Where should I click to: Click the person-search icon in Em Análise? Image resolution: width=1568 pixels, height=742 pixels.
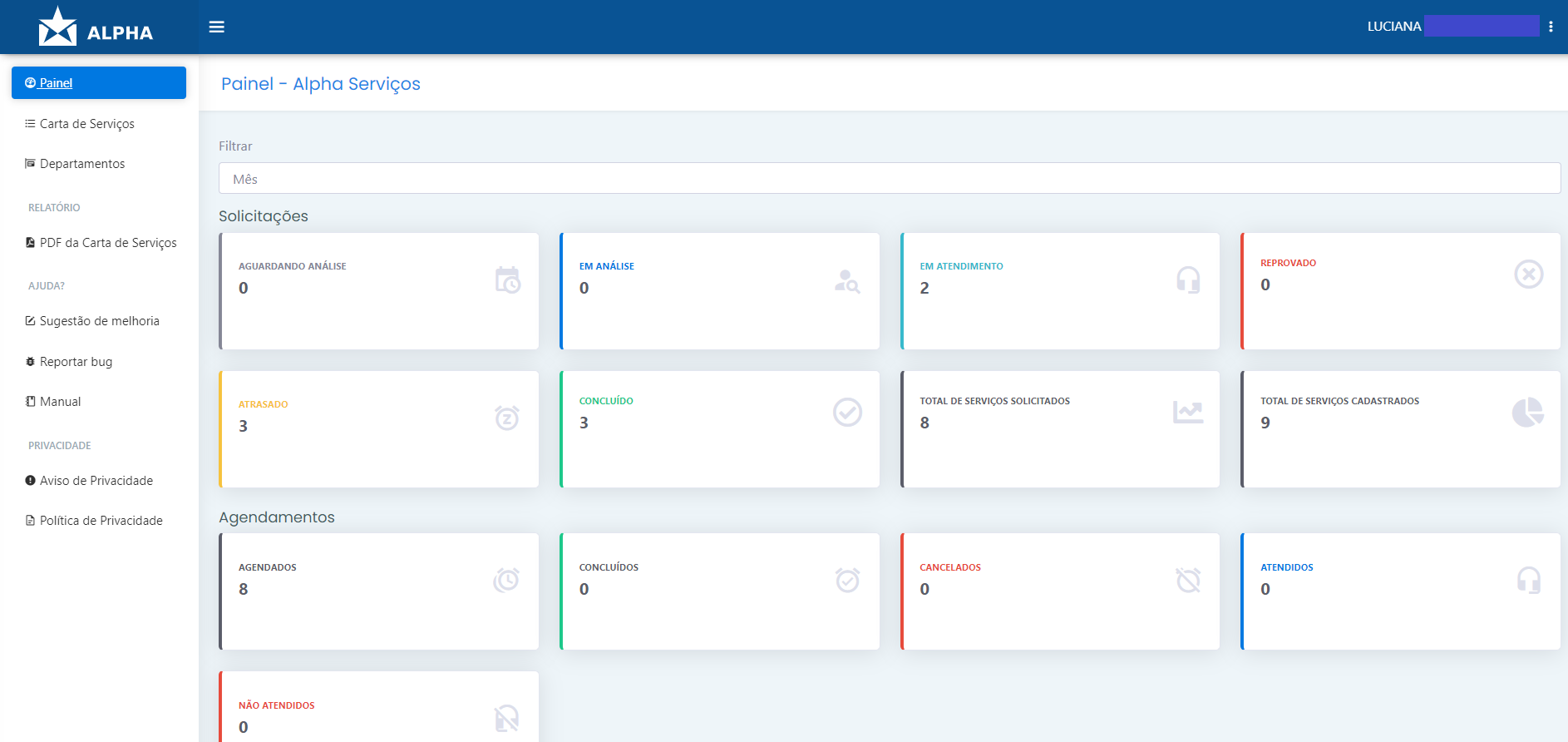[847, 281]
